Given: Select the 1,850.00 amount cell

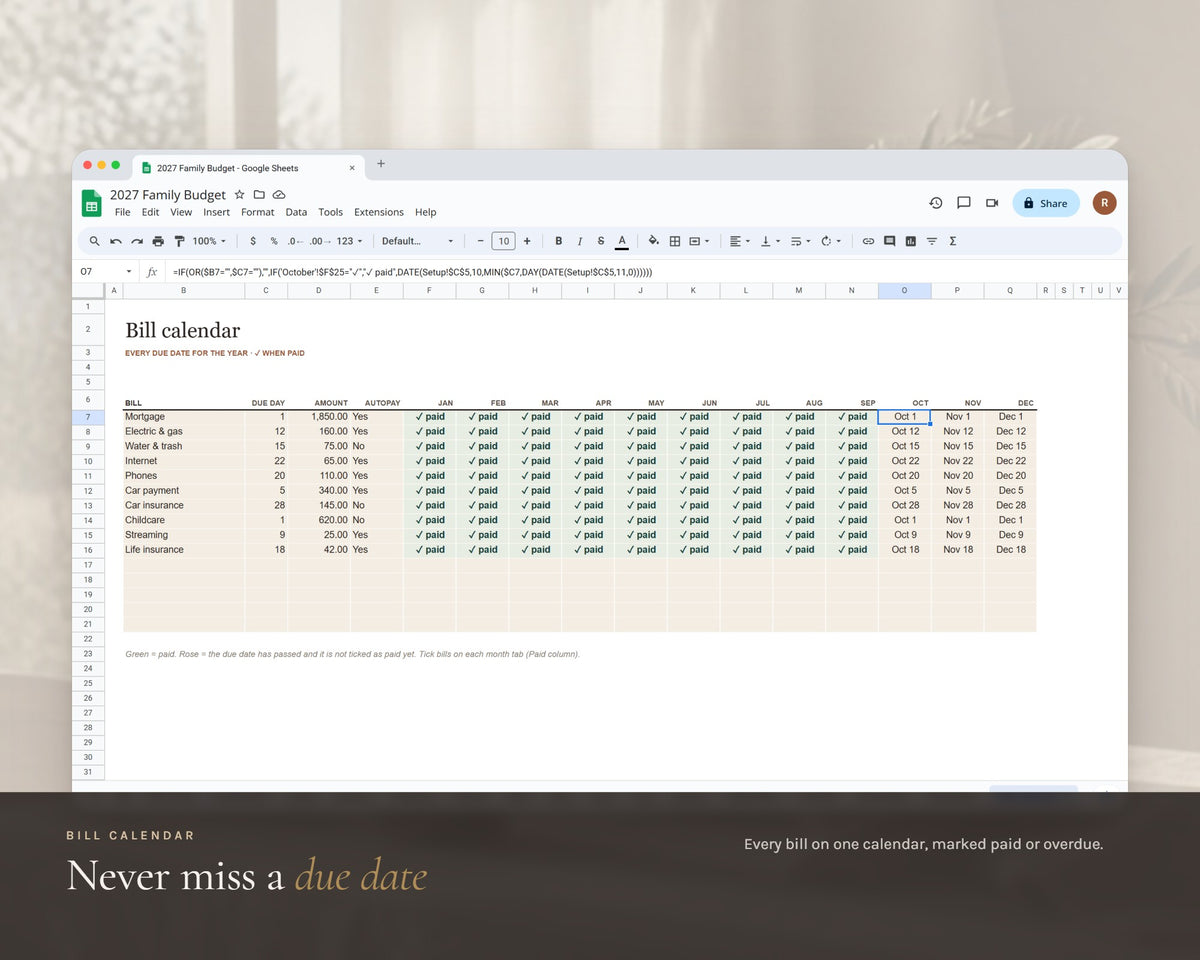Looking at the screenshot, I should coord(319,417).
